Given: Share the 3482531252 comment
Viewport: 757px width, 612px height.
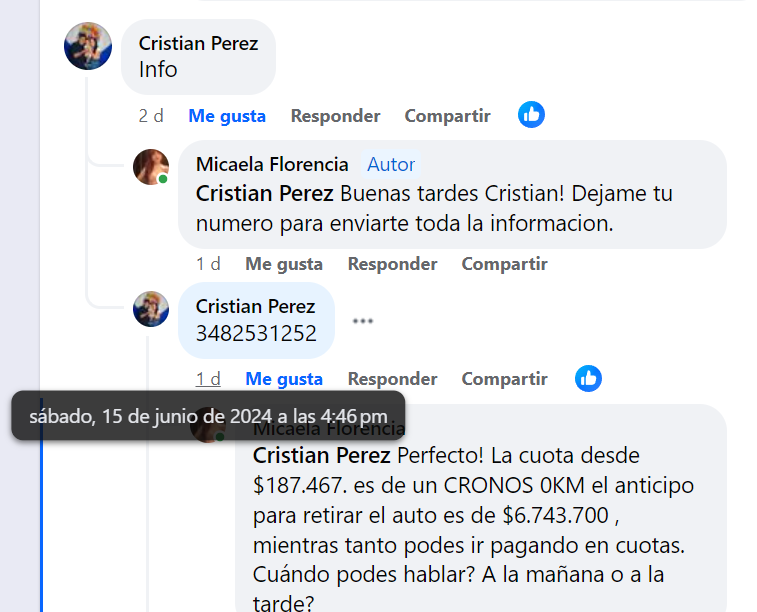Looking at the screenshot, I should tap(504, 379).
